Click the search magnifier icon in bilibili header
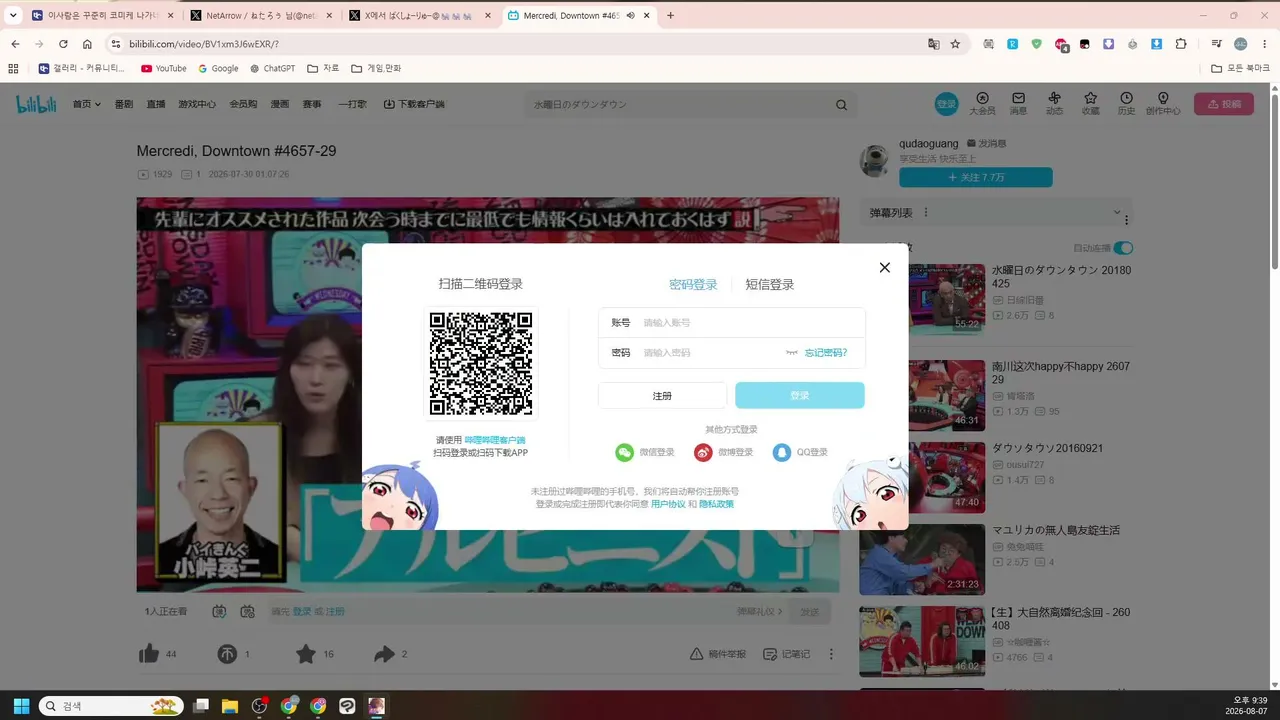Screen dimensions: 1280x720 pyautogui.click(x=841, y=105)
